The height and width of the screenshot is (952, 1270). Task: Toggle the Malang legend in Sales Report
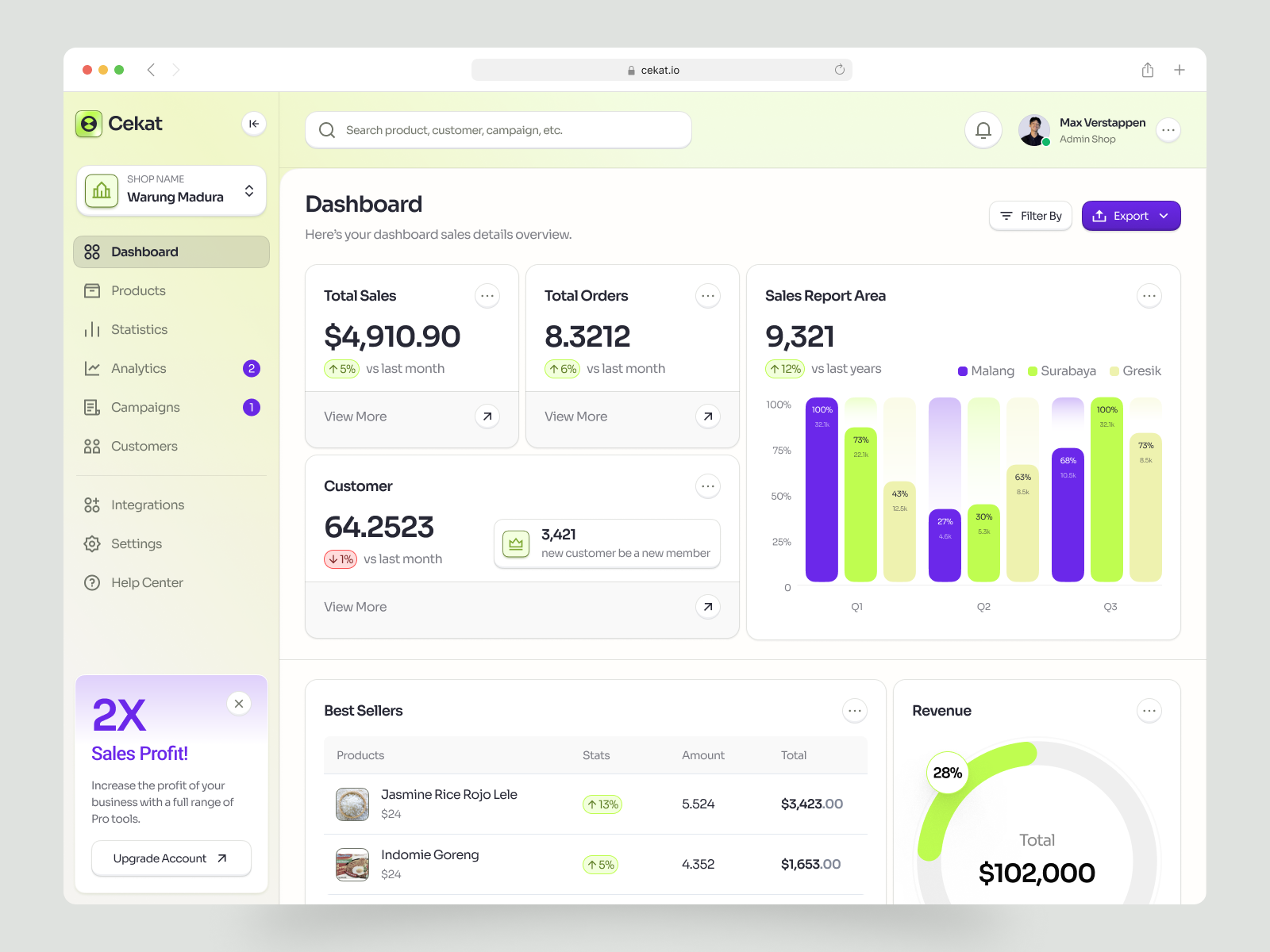986,370
